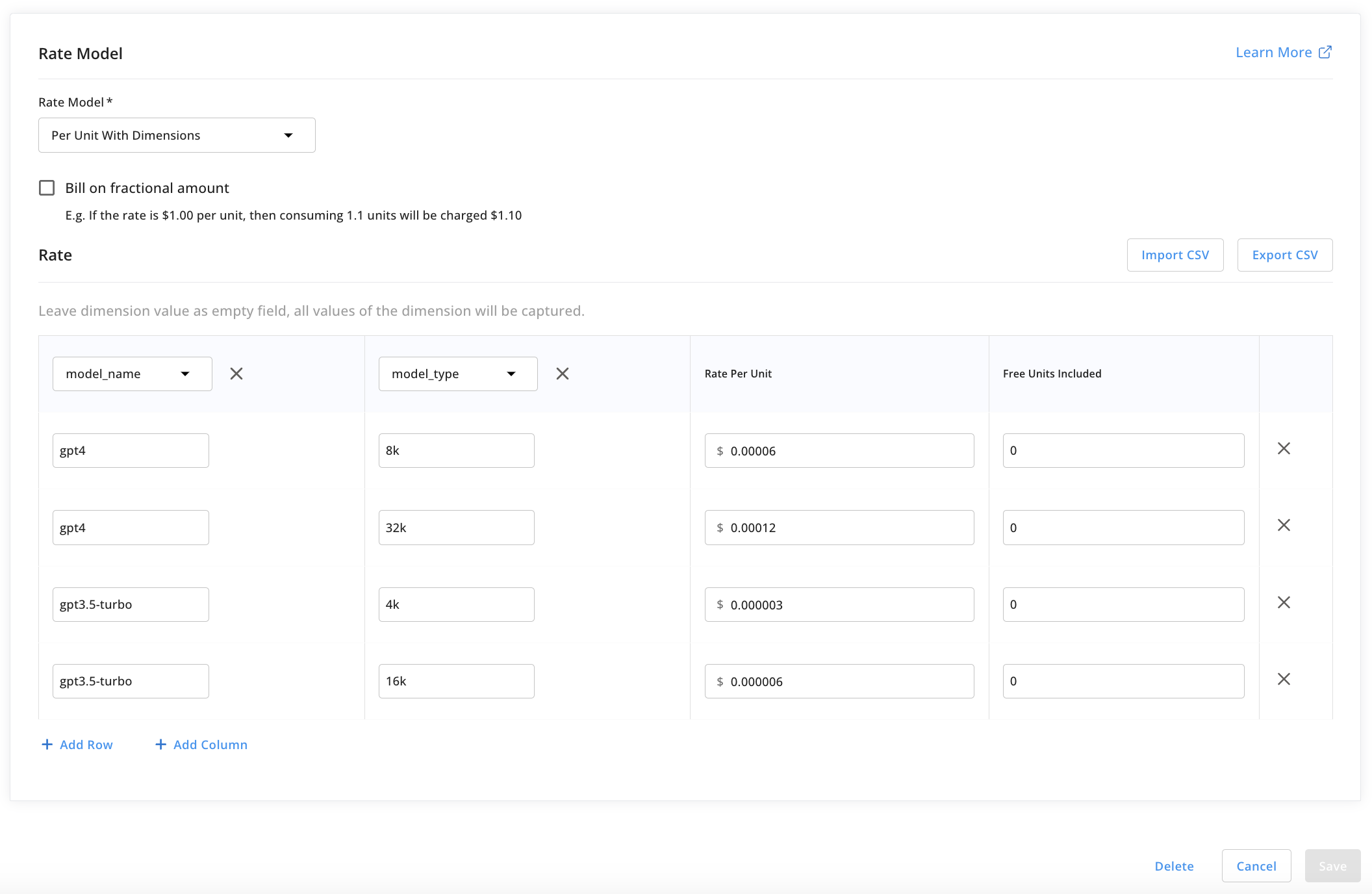Click the Add Column button
Viewport: 1372px width, 894px height.
(x=200, y=744)
